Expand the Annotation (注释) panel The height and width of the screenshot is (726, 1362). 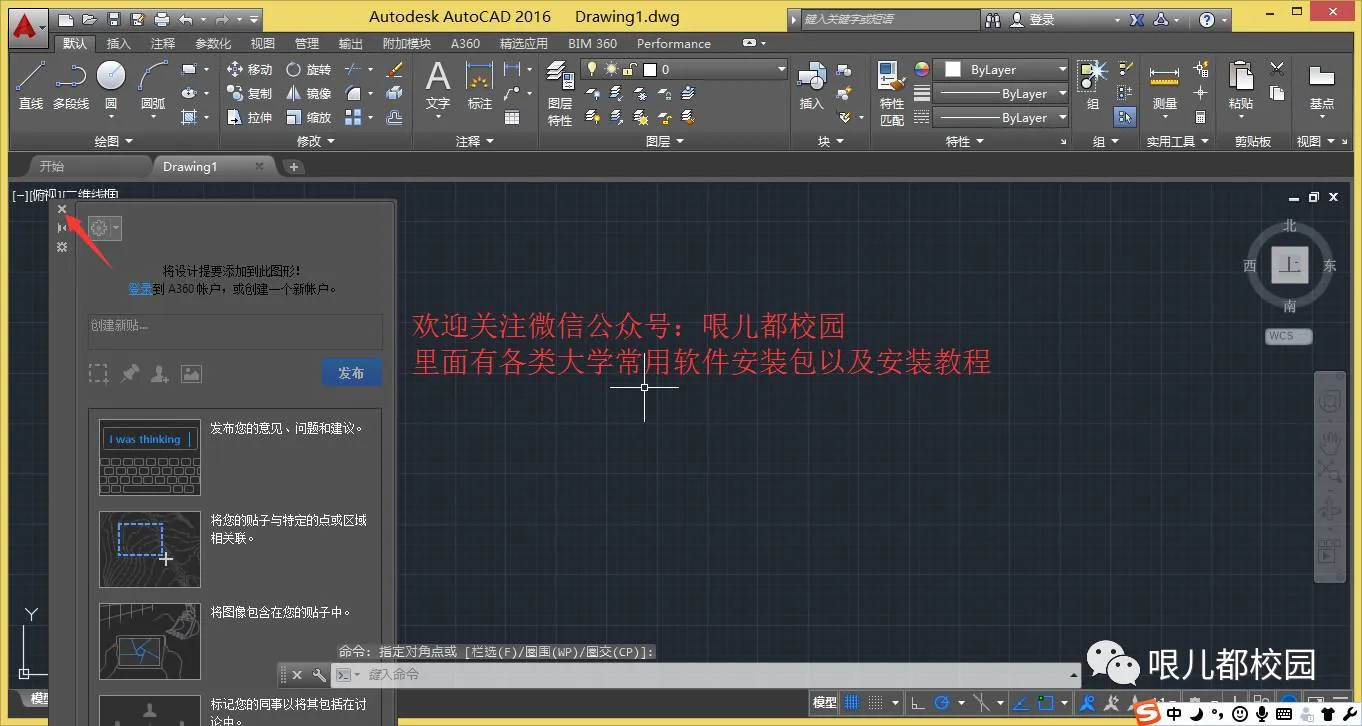click(x=475, y=142)
